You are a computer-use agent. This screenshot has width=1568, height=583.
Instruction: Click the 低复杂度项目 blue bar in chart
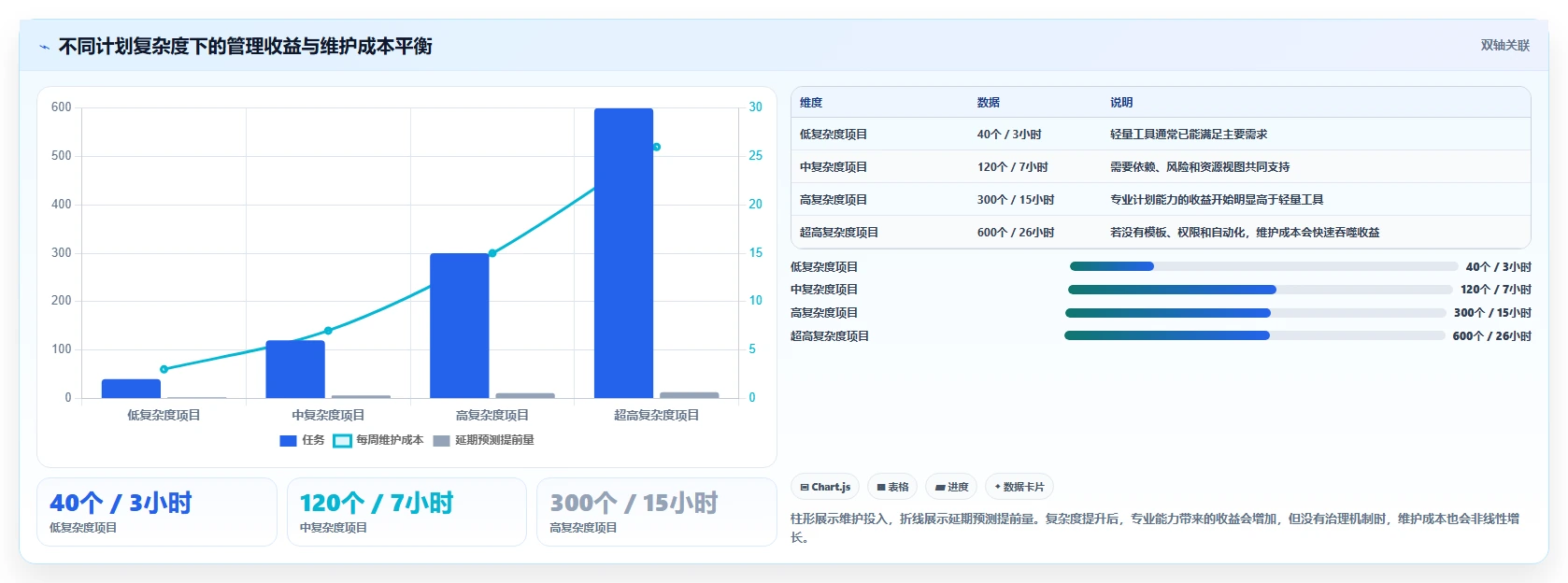point(131,389)
